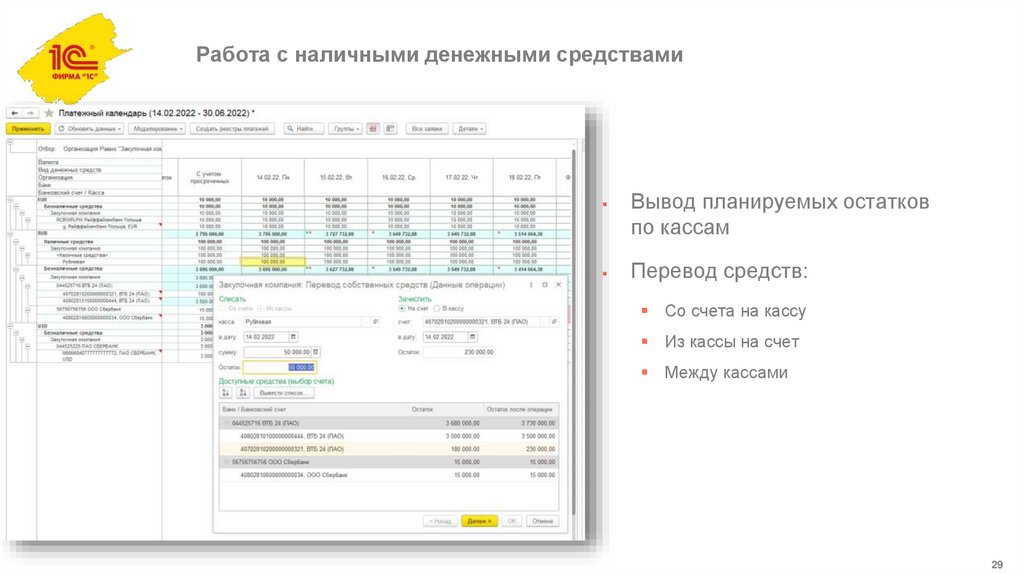
Task: Click the yellow Далее button
Action: [479, 521]
